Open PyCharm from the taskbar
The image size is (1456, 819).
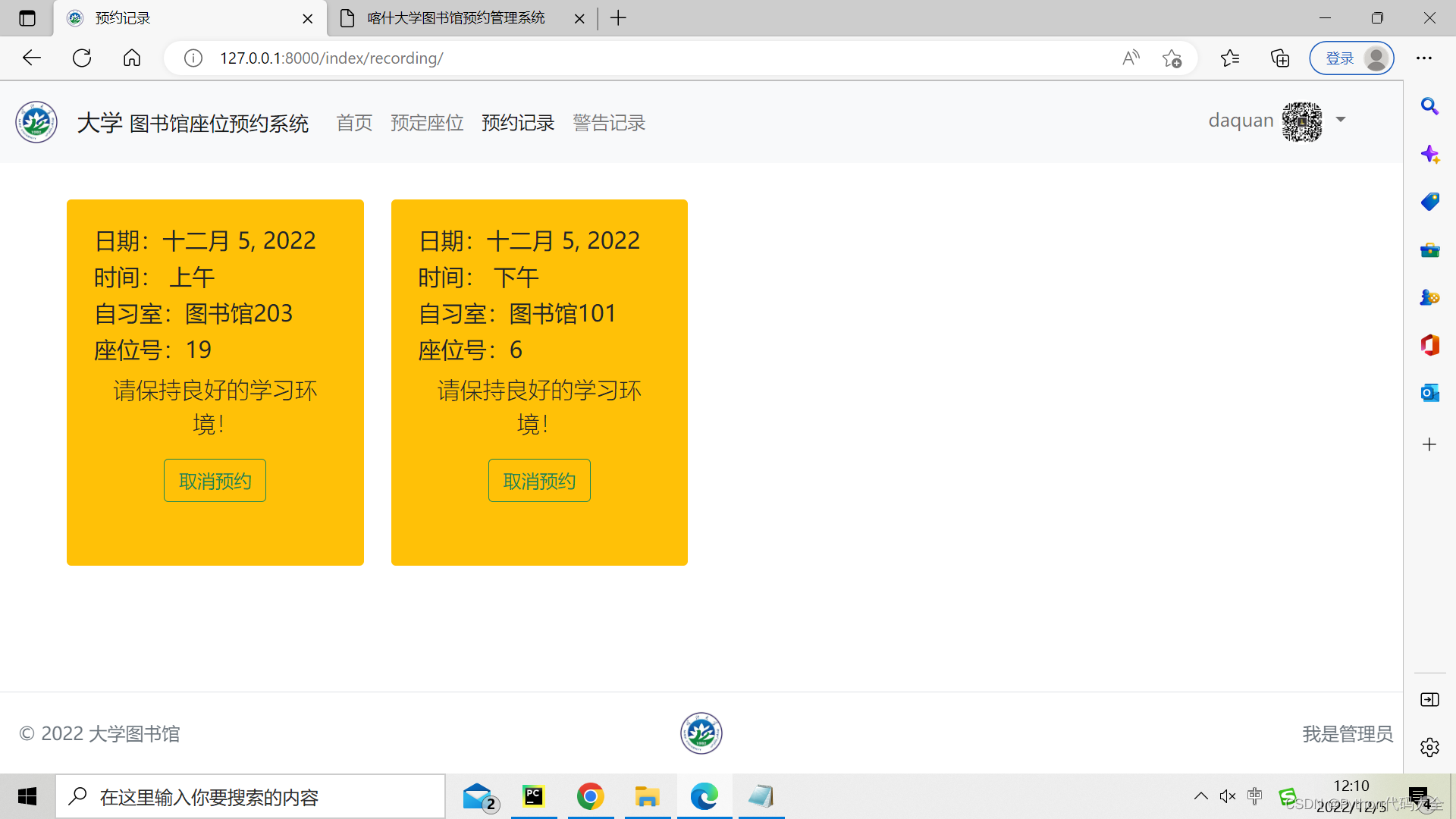click(534, 796)
